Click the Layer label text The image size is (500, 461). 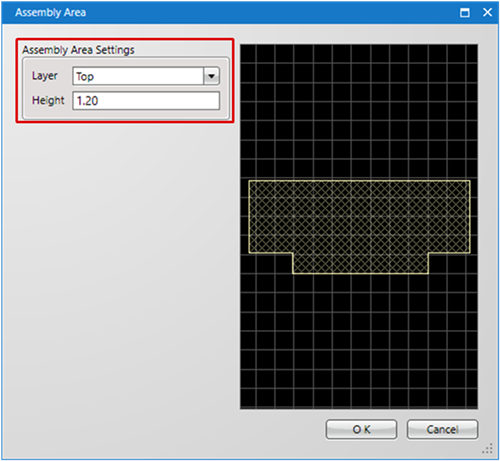(x=45, y=76)
